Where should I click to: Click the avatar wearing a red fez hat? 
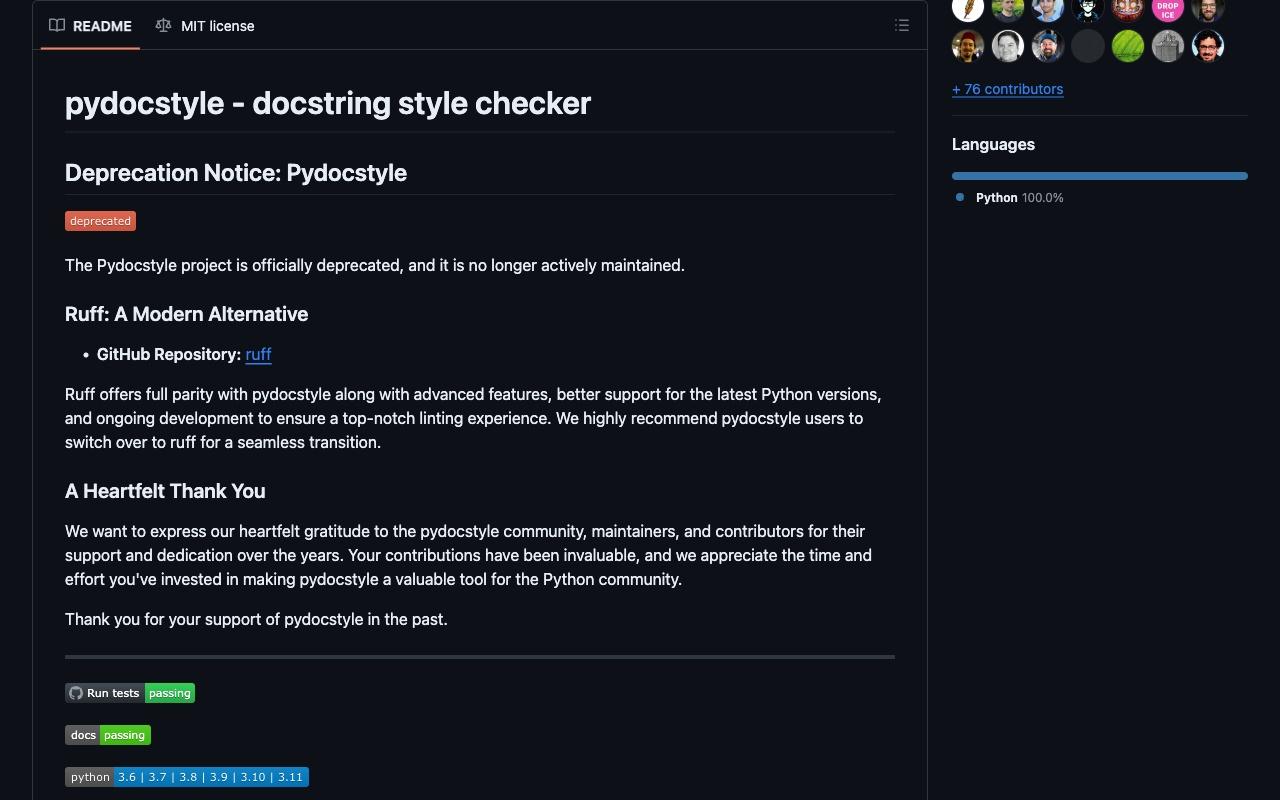pos(968,46)
